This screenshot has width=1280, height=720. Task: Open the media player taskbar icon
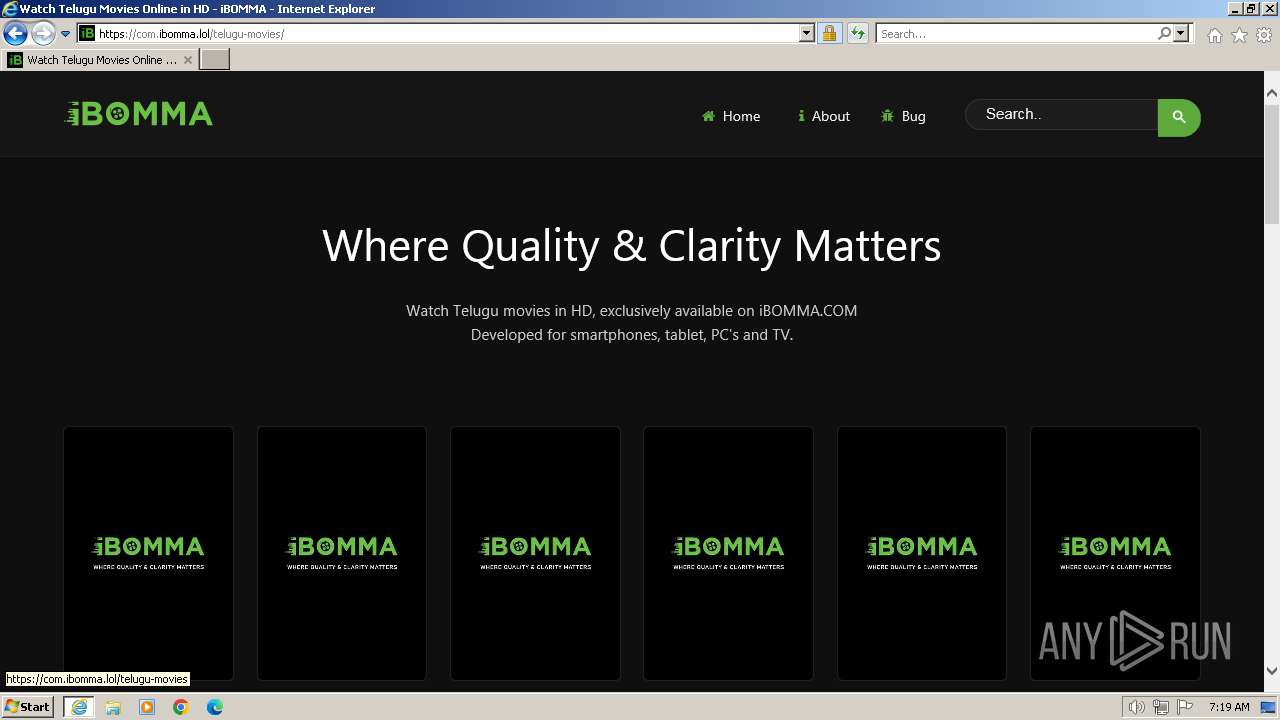(x=147, y=707)
